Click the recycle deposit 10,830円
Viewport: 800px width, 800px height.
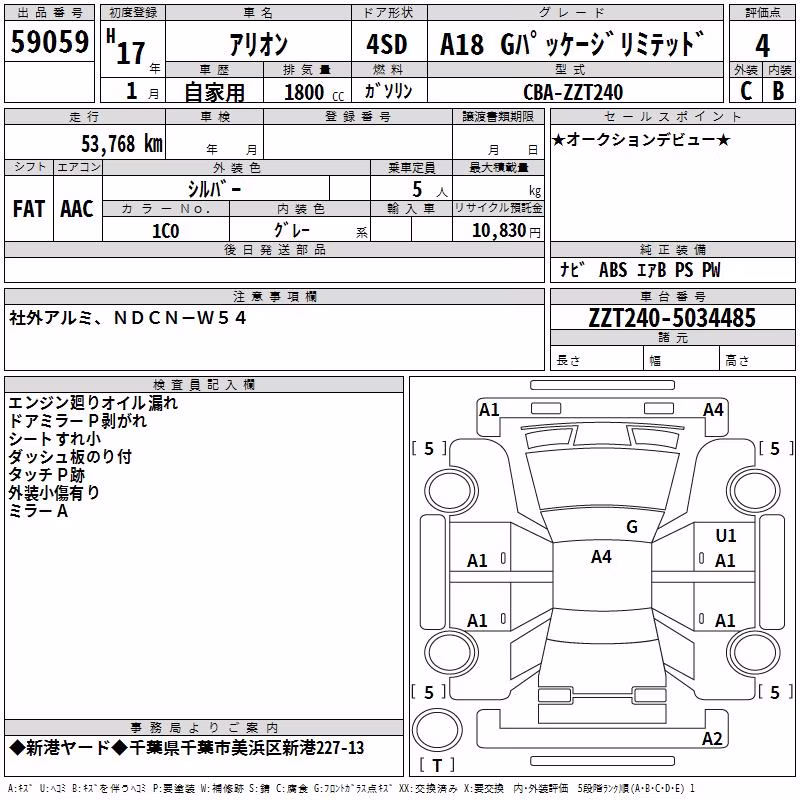[506, 231]
